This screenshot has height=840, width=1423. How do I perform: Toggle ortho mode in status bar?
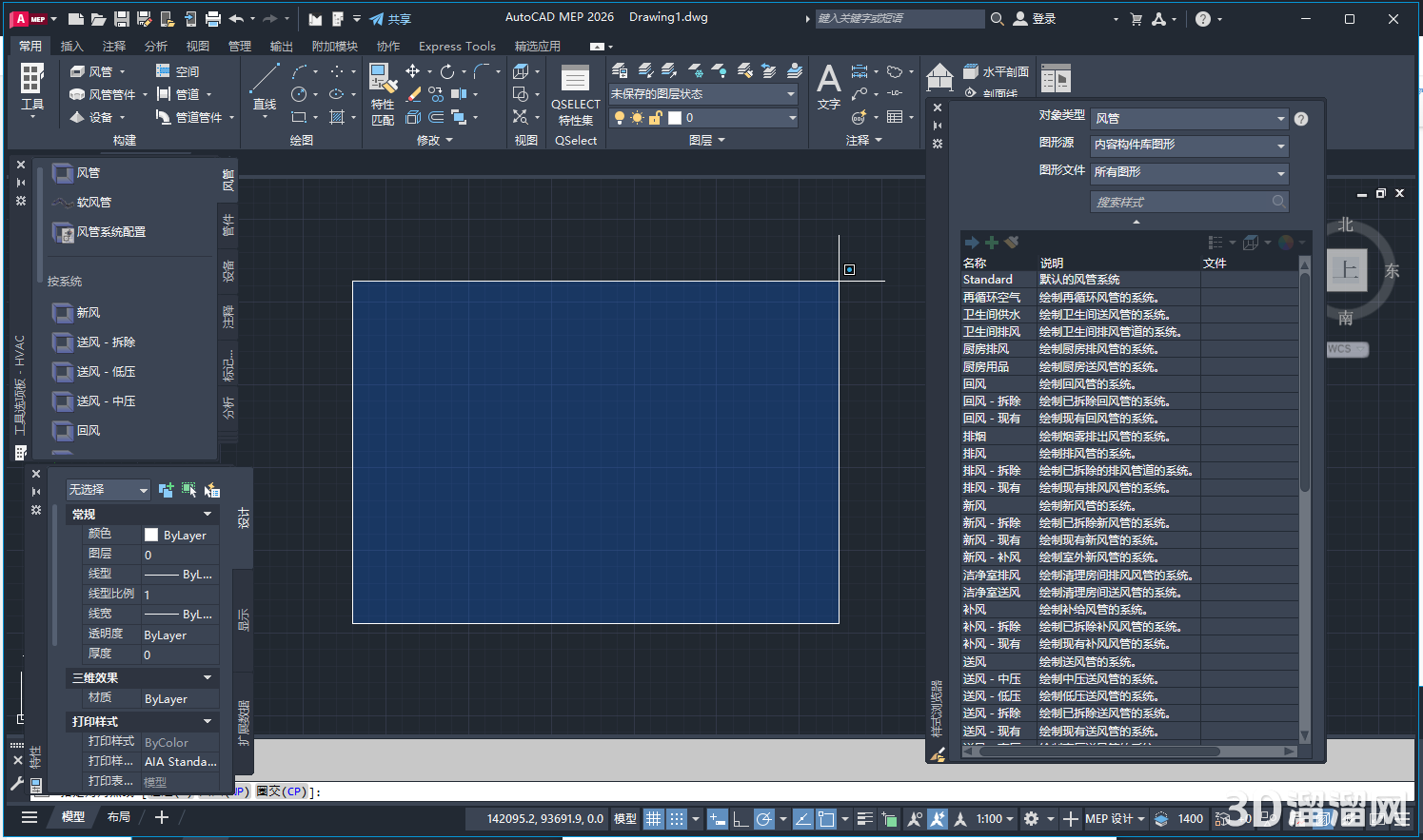tap(741, 819)
